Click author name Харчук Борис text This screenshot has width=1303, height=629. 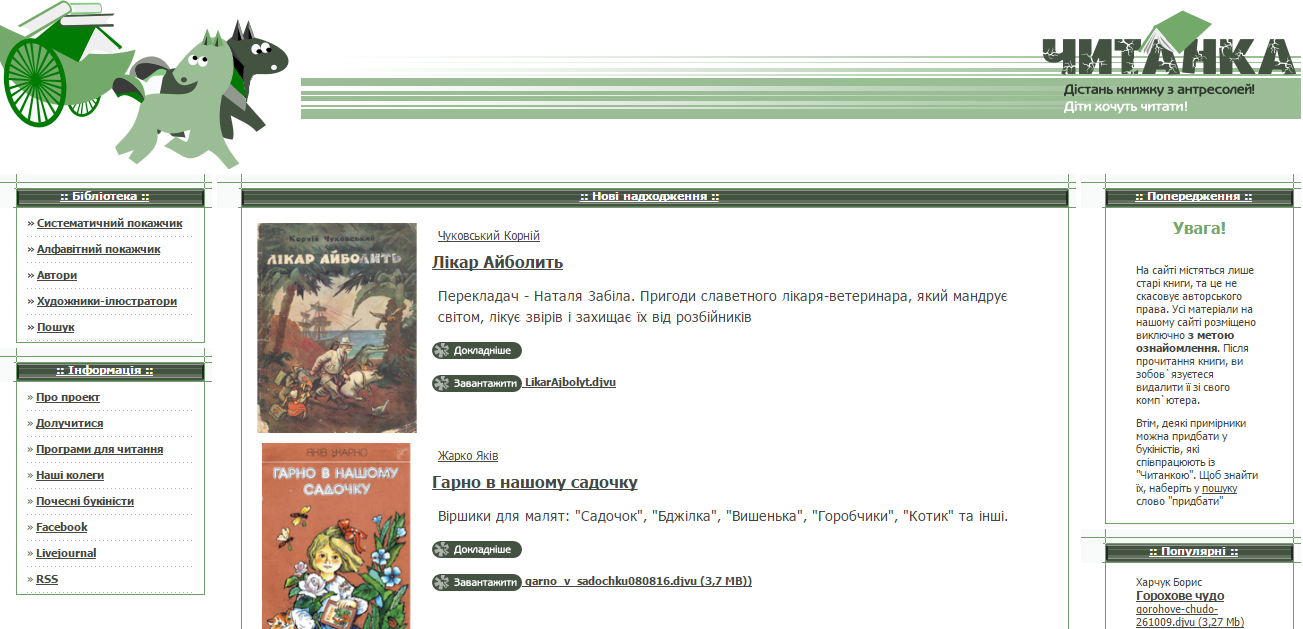1169,582
